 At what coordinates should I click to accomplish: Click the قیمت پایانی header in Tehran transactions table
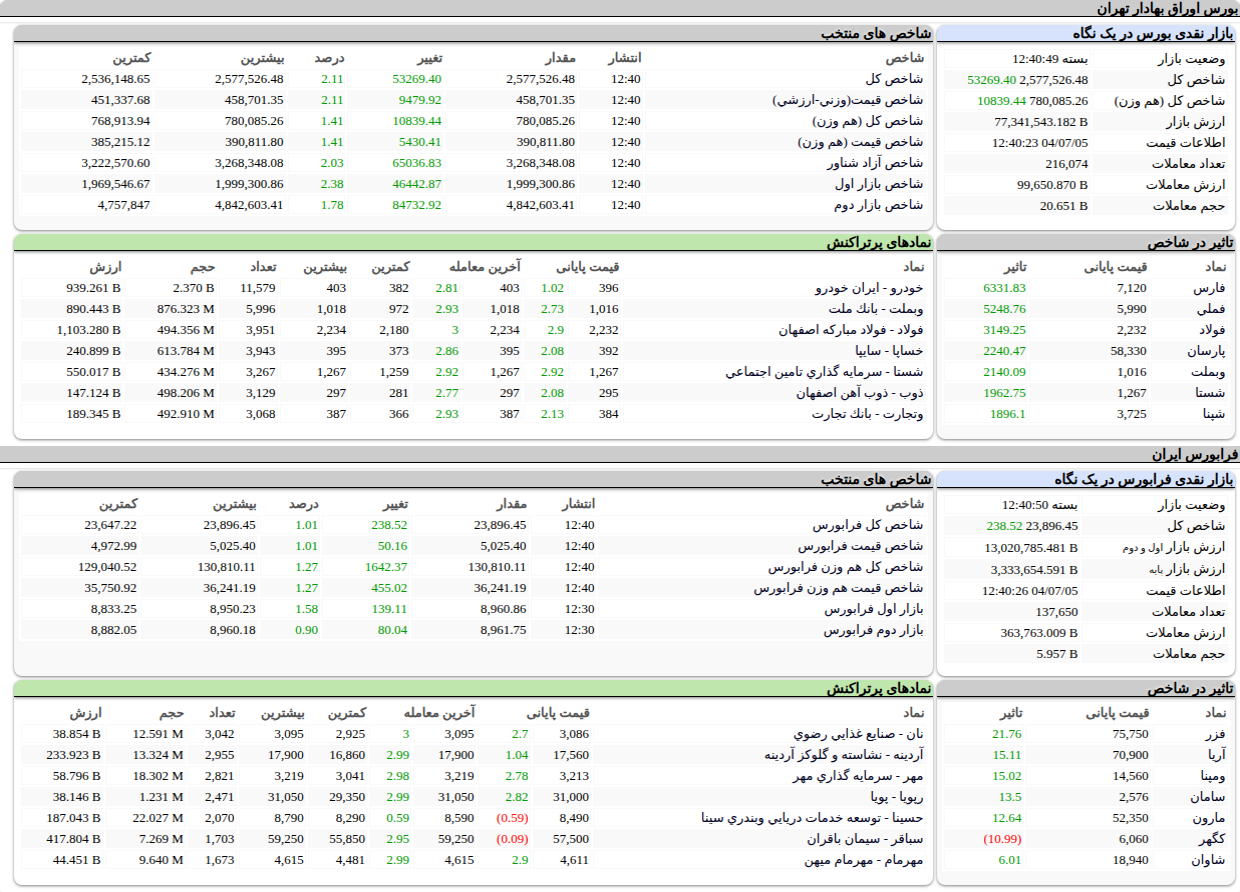point(588,267)
